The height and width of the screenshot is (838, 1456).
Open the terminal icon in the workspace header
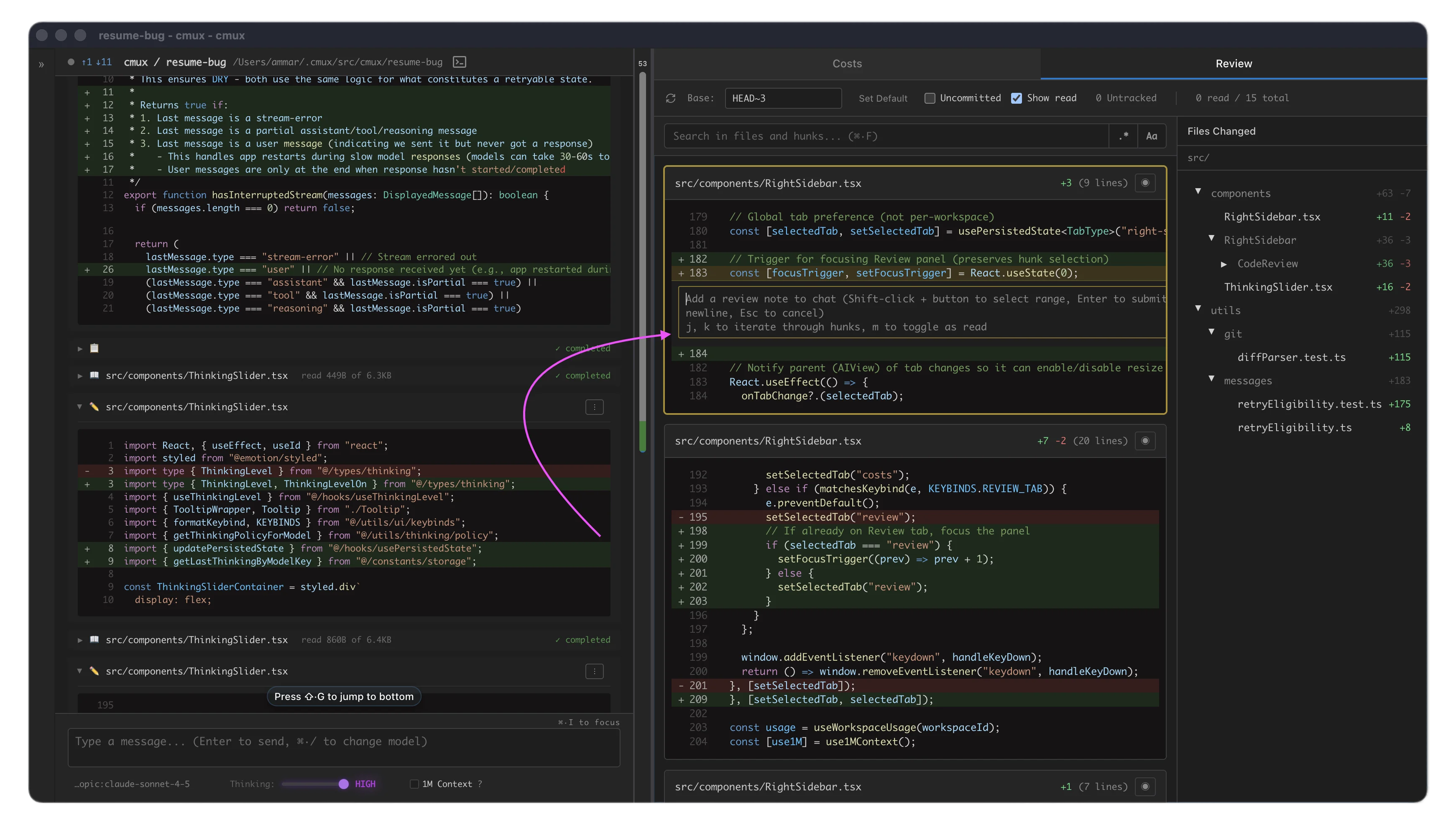pos(459,61)
